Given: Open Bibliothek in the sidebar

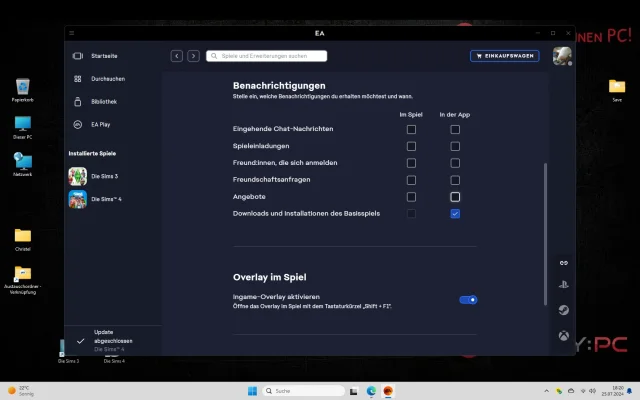Looking at the screenshot, I should click(x=104, y=102).
